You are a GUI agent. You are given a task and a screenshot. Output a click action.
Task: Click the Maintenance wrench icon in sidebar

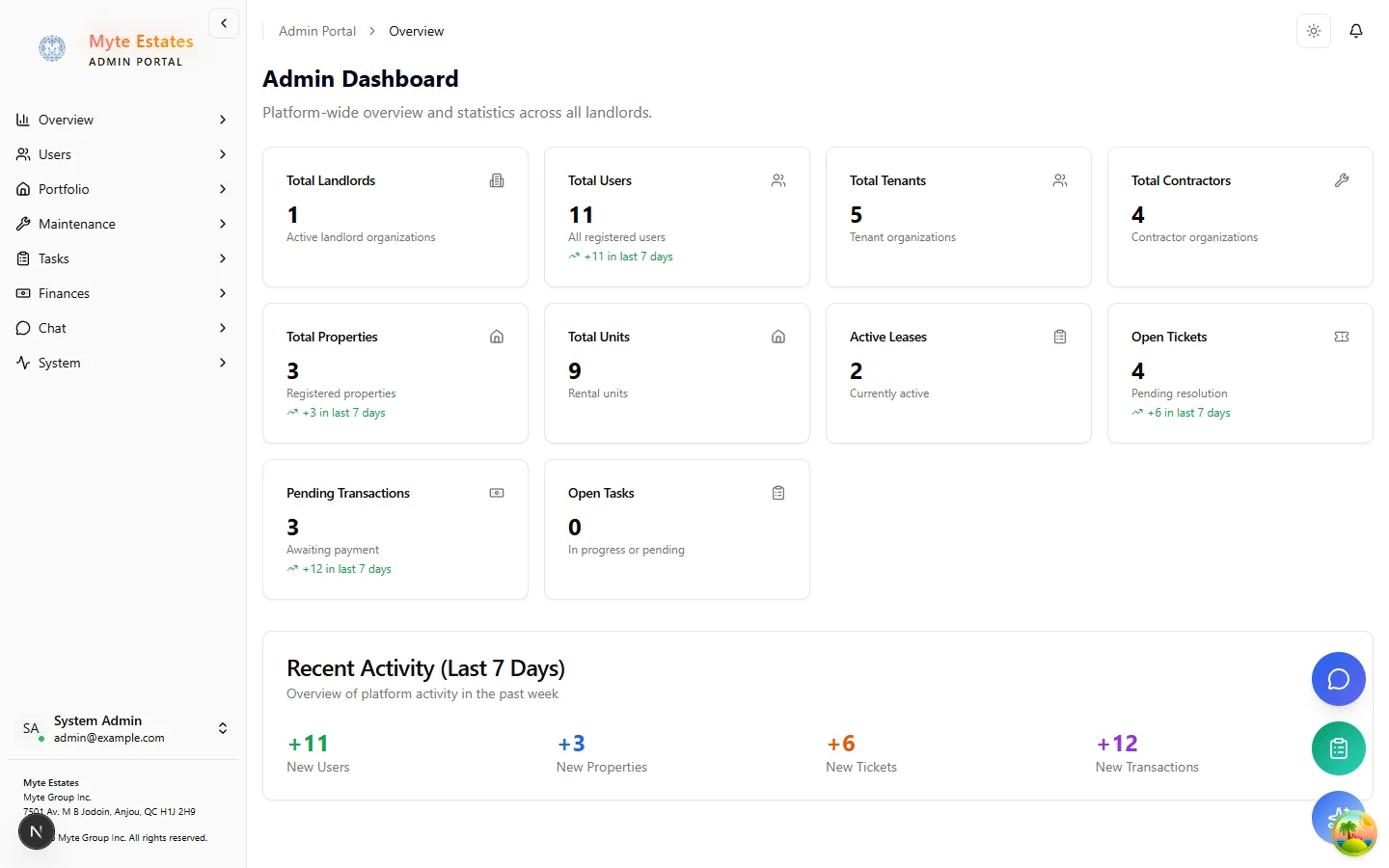click(x=23, y=224)
